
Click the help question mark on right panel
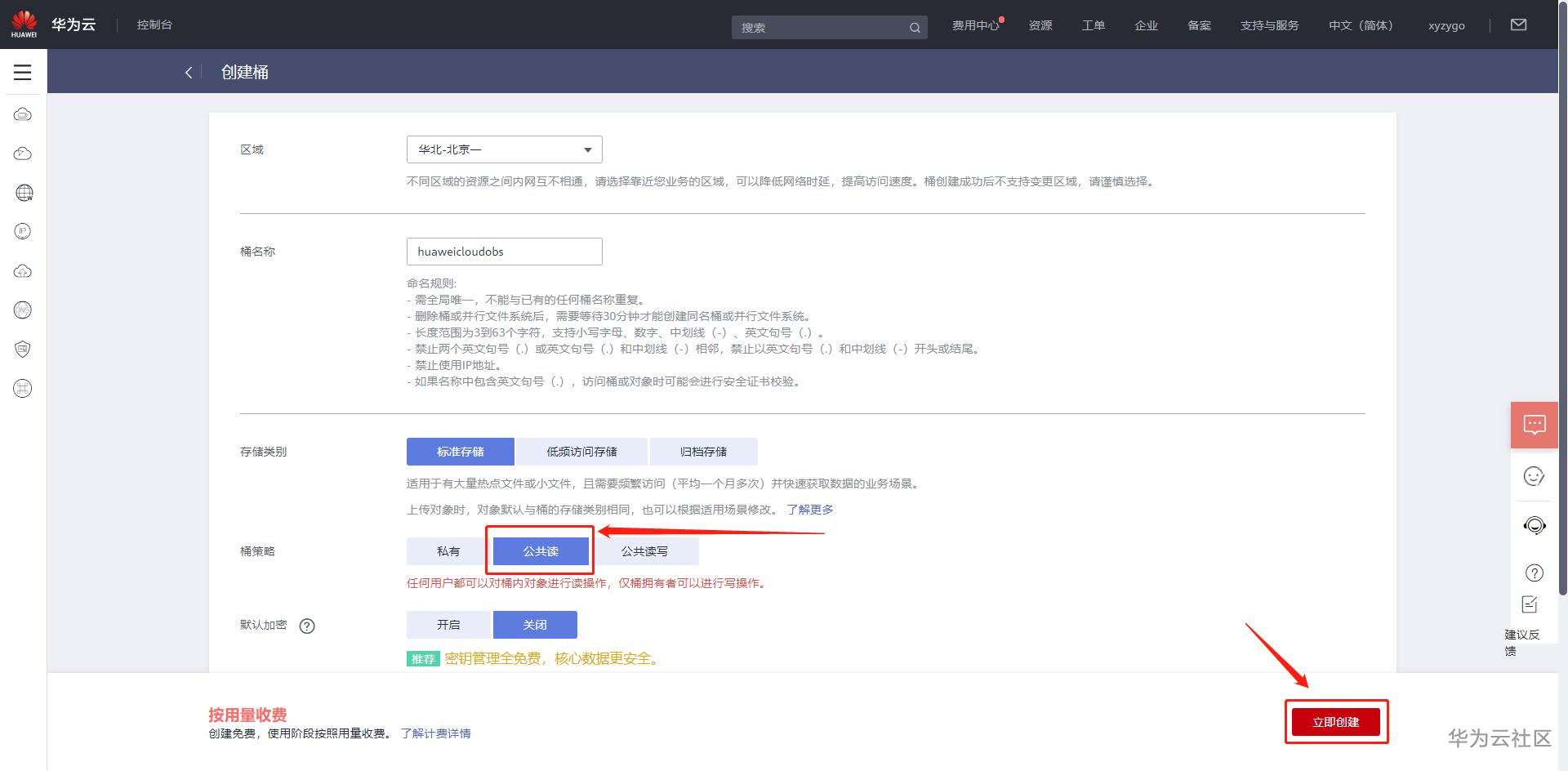[1535, 573]
